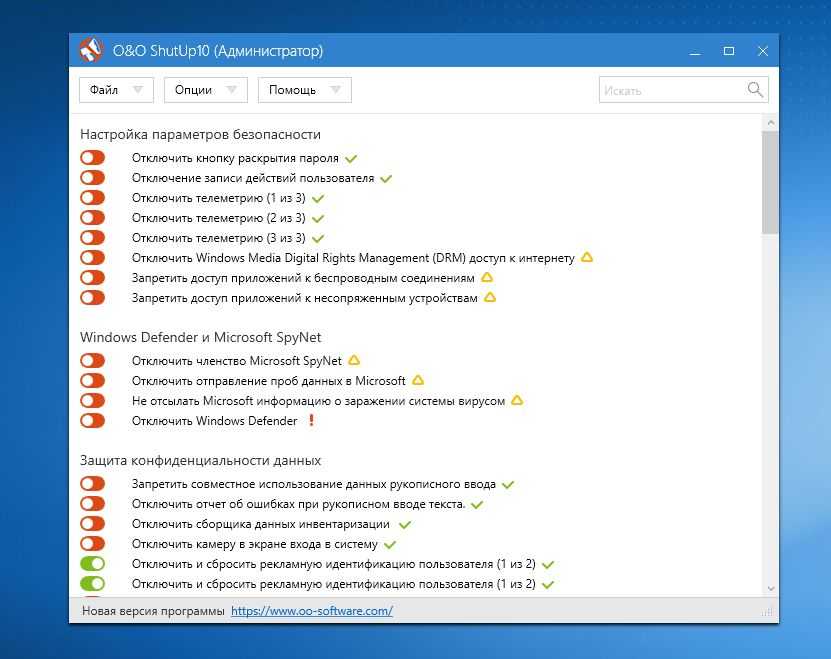Click the scroll down arrow of settings list
Image resolution: width=831 pixels, height=659 pixels.
tap(770, 589)
